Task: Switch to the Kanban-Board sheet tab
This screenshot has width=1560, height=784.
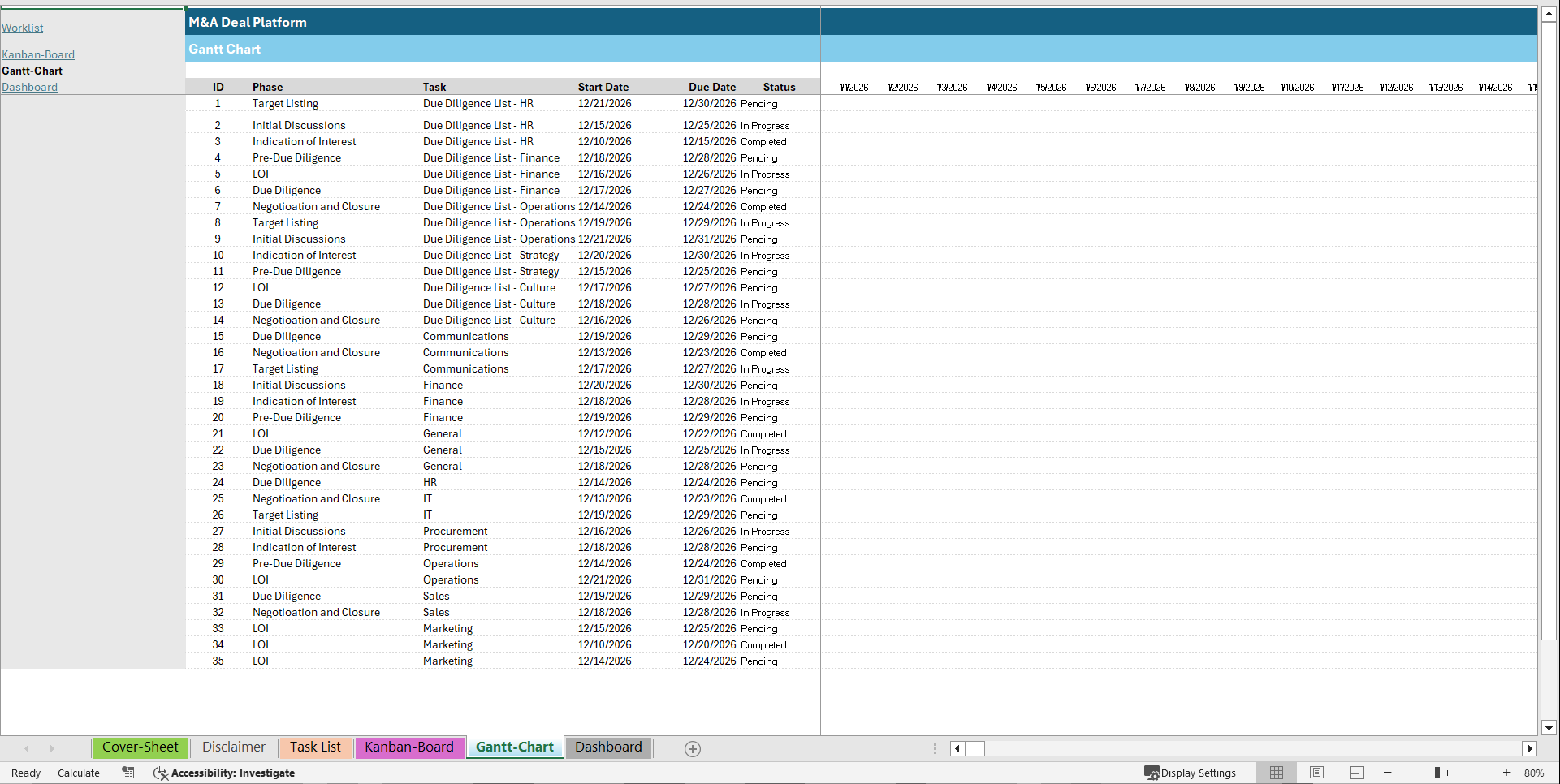Action: (409, 747)
